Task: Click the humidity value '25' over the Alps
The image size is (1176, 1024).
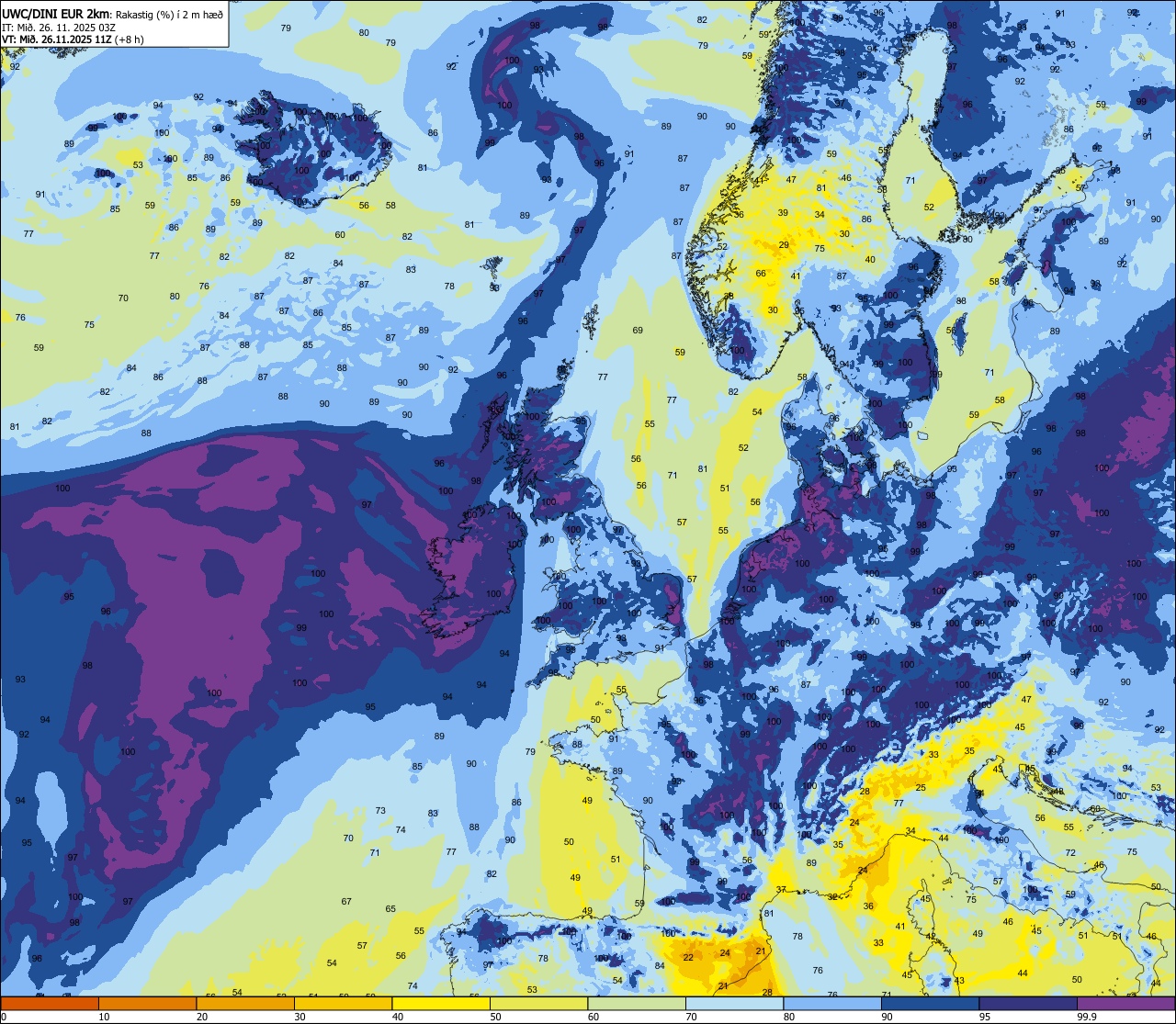Action: pos(921,788)
